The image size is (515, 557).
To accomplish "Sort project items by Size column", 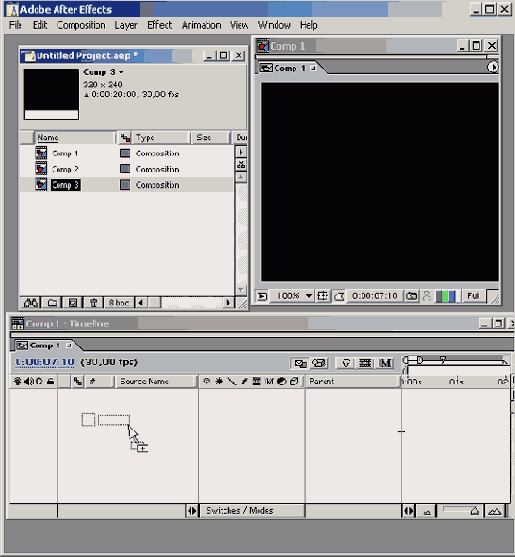I will (210, 137).
